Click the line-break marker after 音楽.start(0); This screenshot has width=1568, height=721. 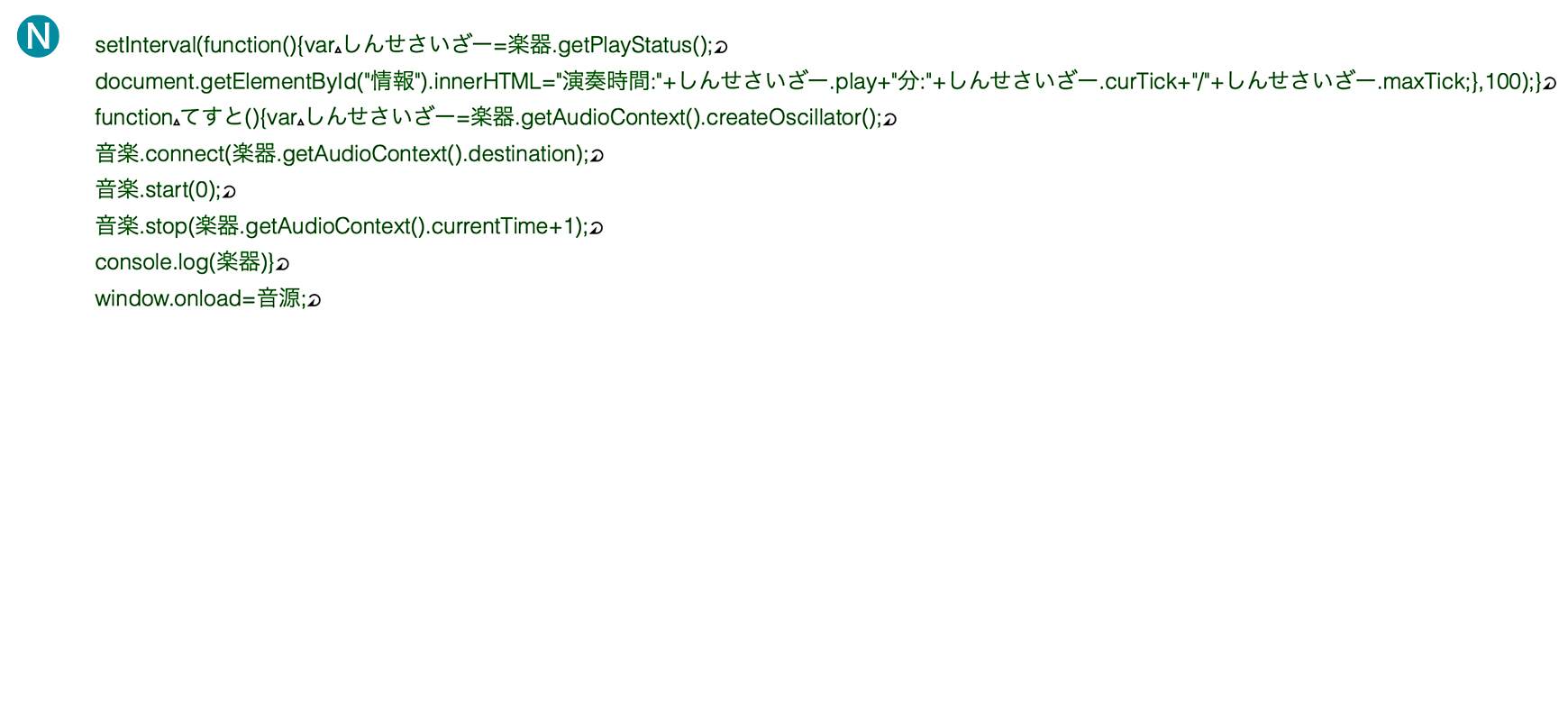tap(229, 191)
